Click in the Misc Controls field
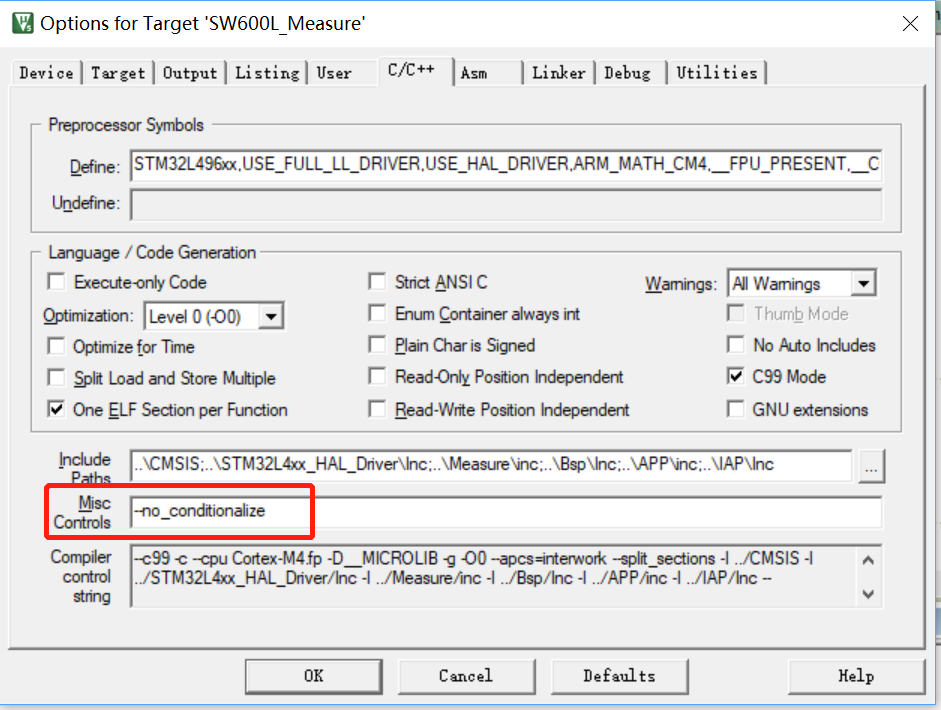941x710 pixels. [x=506, y=512]
